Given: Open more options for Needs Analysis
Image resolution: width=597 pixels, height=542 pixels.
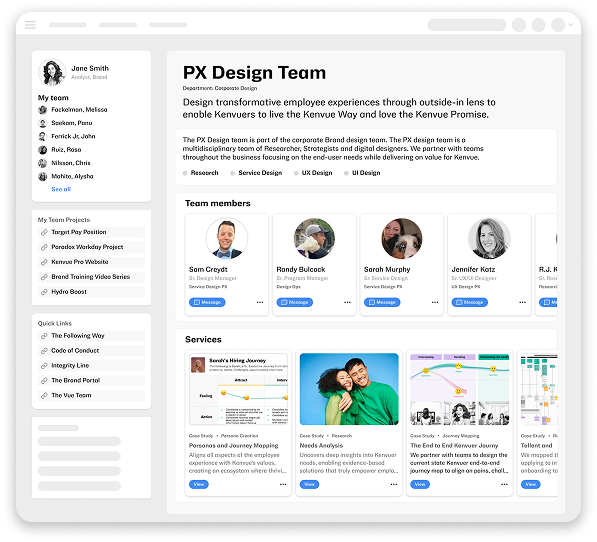Looking at the screenshot, I should pos(394,485).
